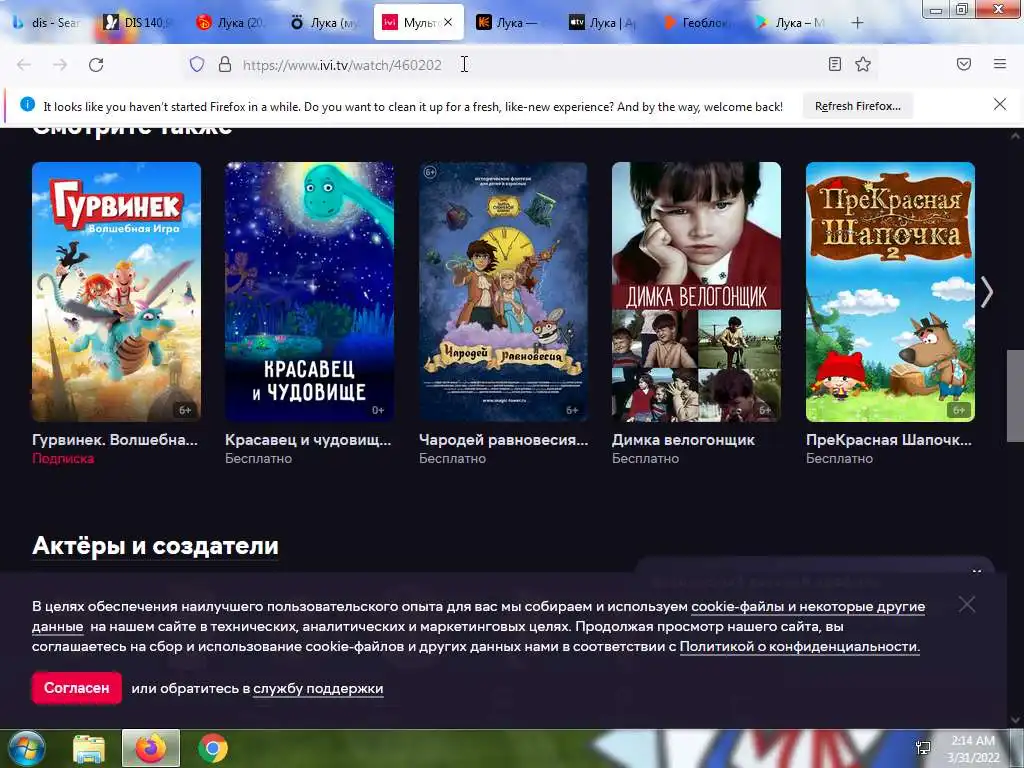The height and width of the screenshot is (768, 1024).
Task: Open the Save to Pocket icon
Action: click(x=964, y=64)
